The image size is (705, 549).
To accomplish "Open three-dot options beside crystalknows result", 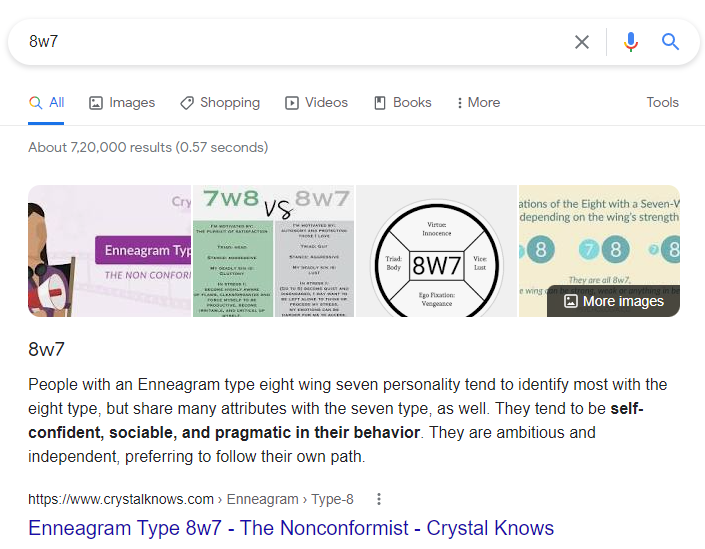I will tap(379, 499).
